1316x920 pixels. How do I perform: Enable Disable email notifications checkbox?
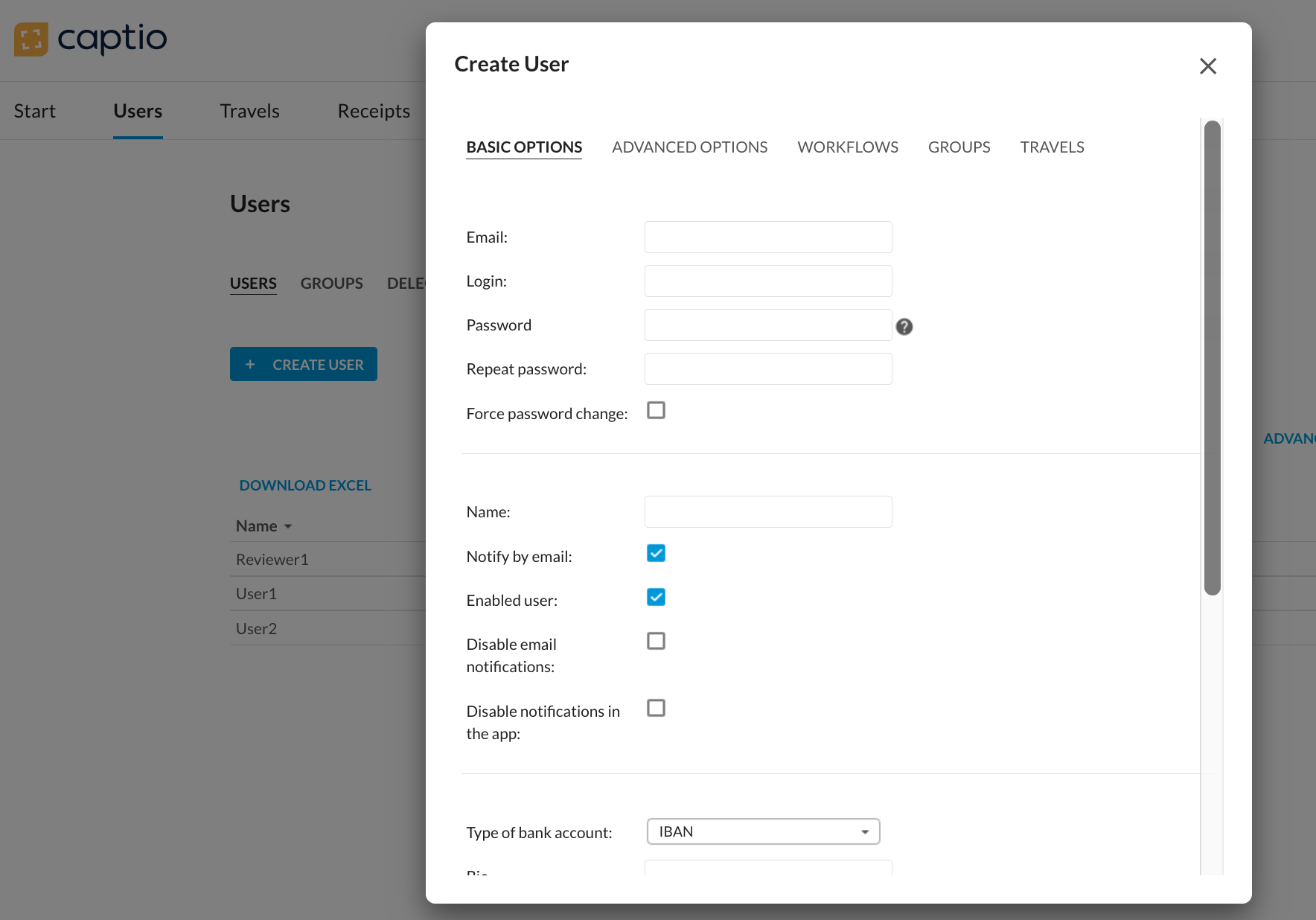[x=656, y=642]
